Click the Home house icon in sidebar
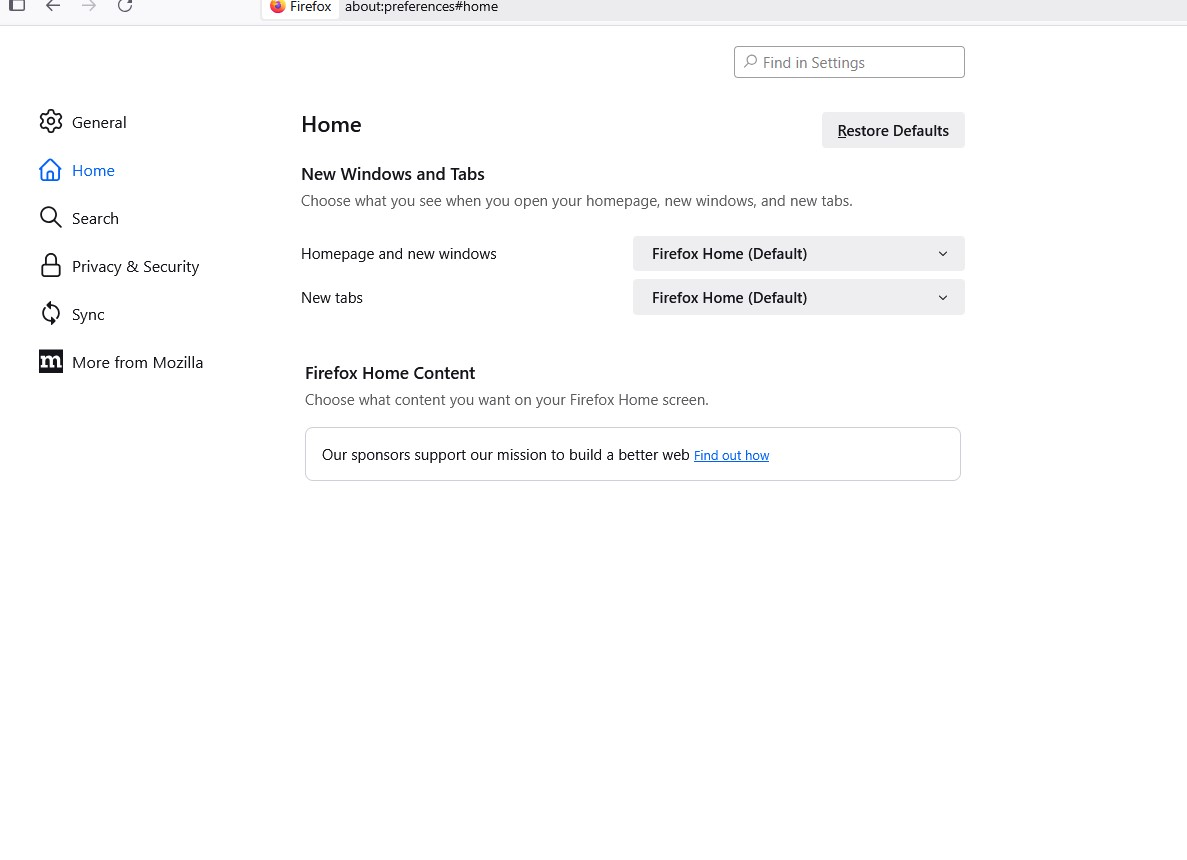Viewport: 1187px width, 860px height. point(50,170)
